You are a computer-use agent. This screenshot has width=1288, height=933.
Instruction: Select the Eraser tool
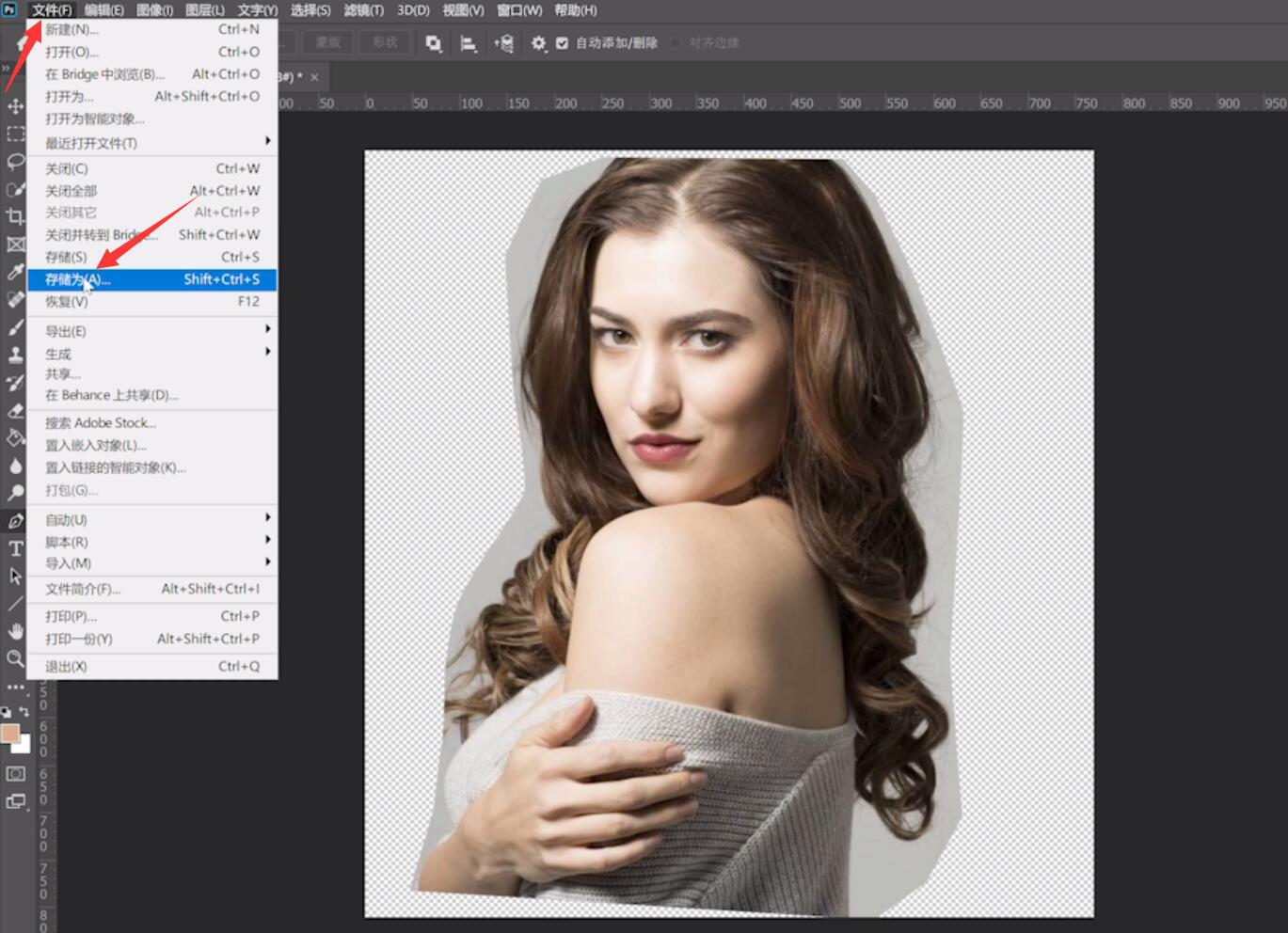(x=15, y=410)
